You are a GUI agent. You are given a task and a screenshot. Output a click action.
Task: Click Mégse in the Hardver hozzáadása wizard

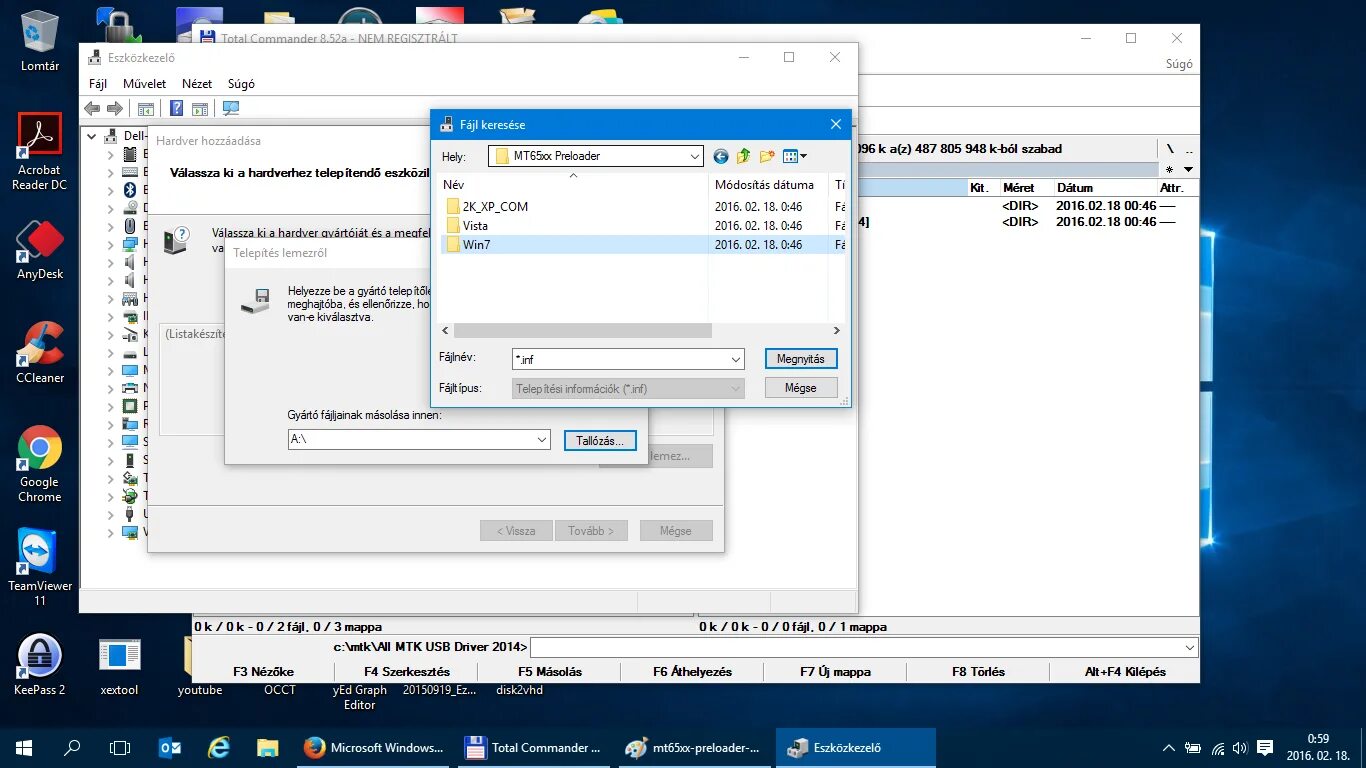click(676, 531)
